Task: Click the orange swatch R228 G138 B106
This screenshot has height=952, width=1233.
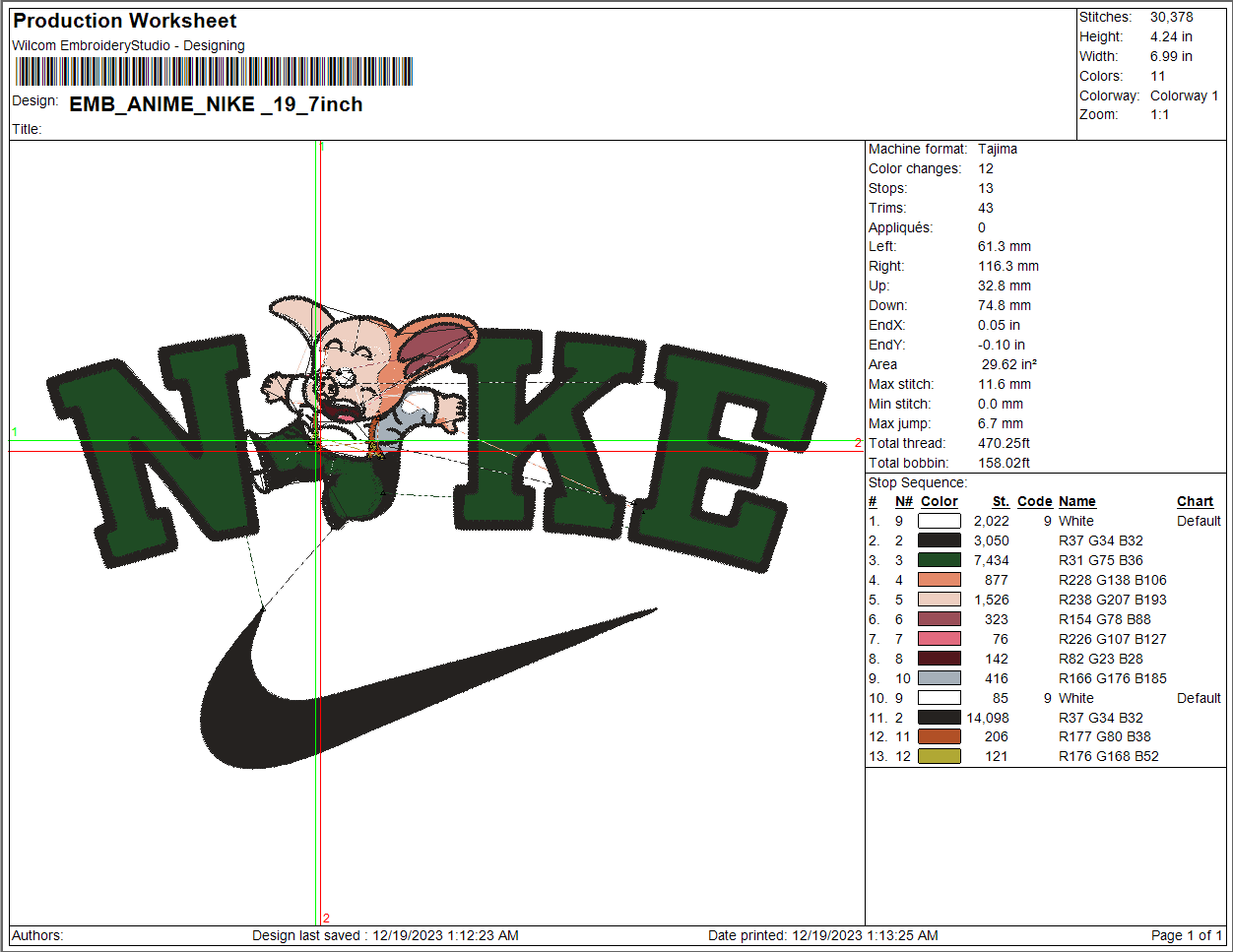Action: click(x=939, y=580)
